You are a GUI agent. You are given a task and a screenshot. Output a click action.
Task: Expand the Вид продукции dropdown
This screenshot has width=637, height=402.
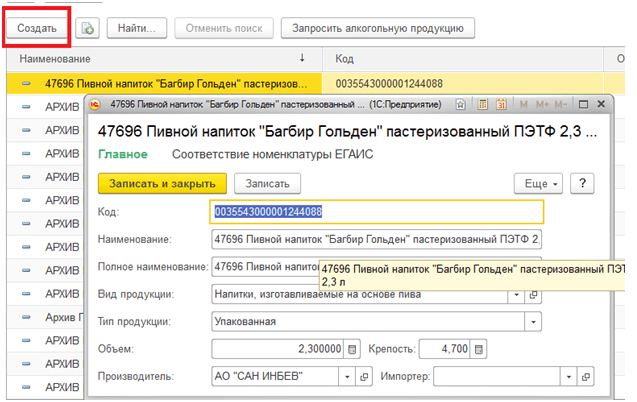tap(516, 295)
